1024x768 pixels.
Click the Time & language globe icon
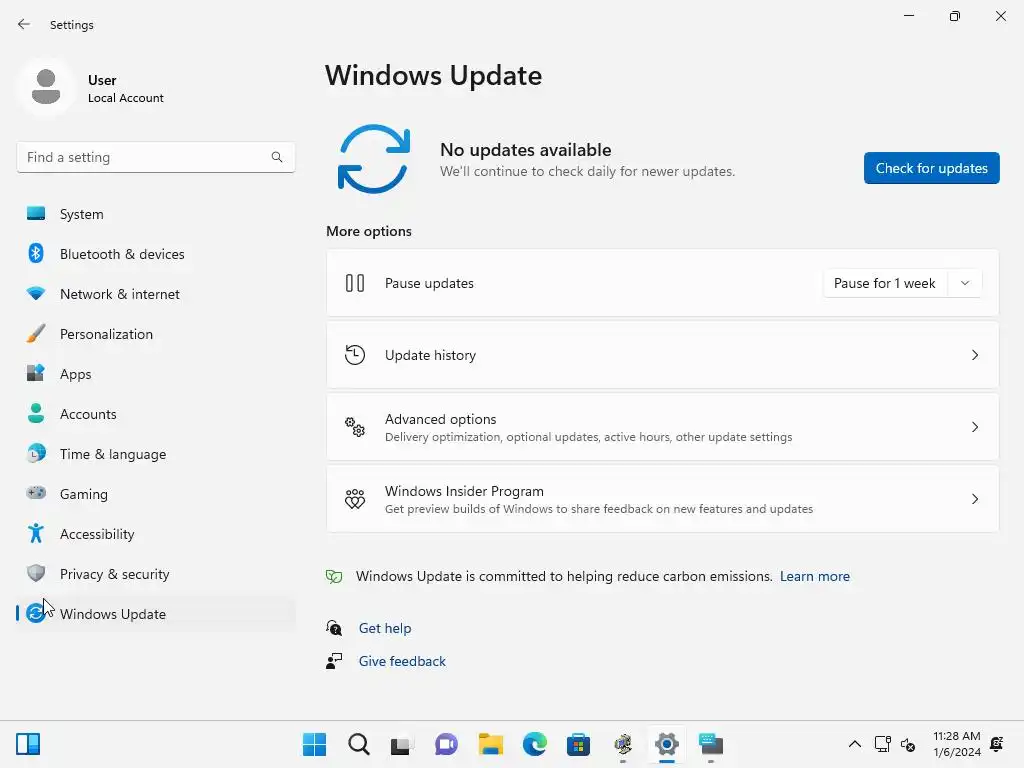[x=36, y=453]
